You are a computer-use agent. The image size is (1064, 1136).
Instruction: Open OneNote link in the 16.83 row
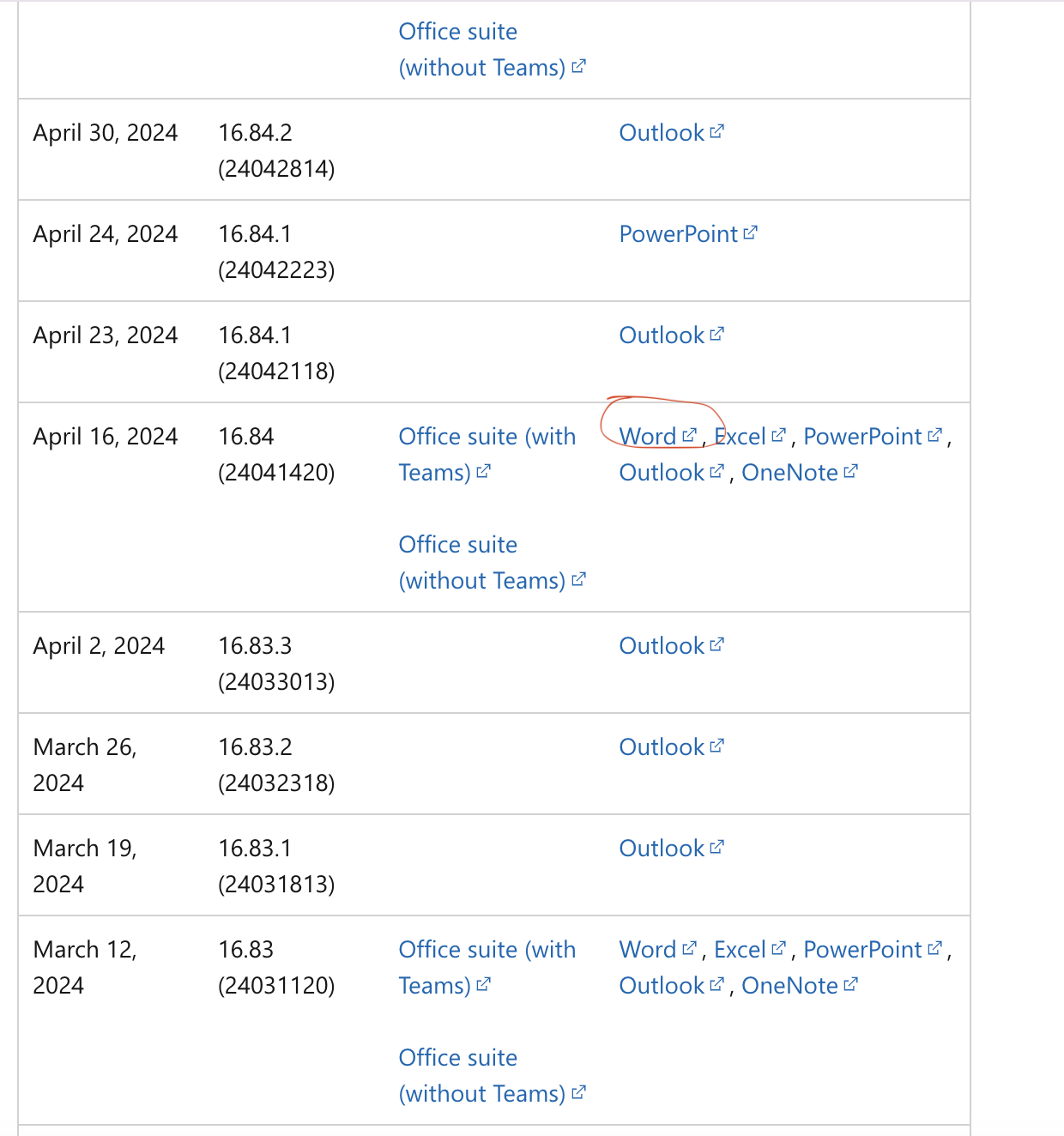[x=789, y=986]
